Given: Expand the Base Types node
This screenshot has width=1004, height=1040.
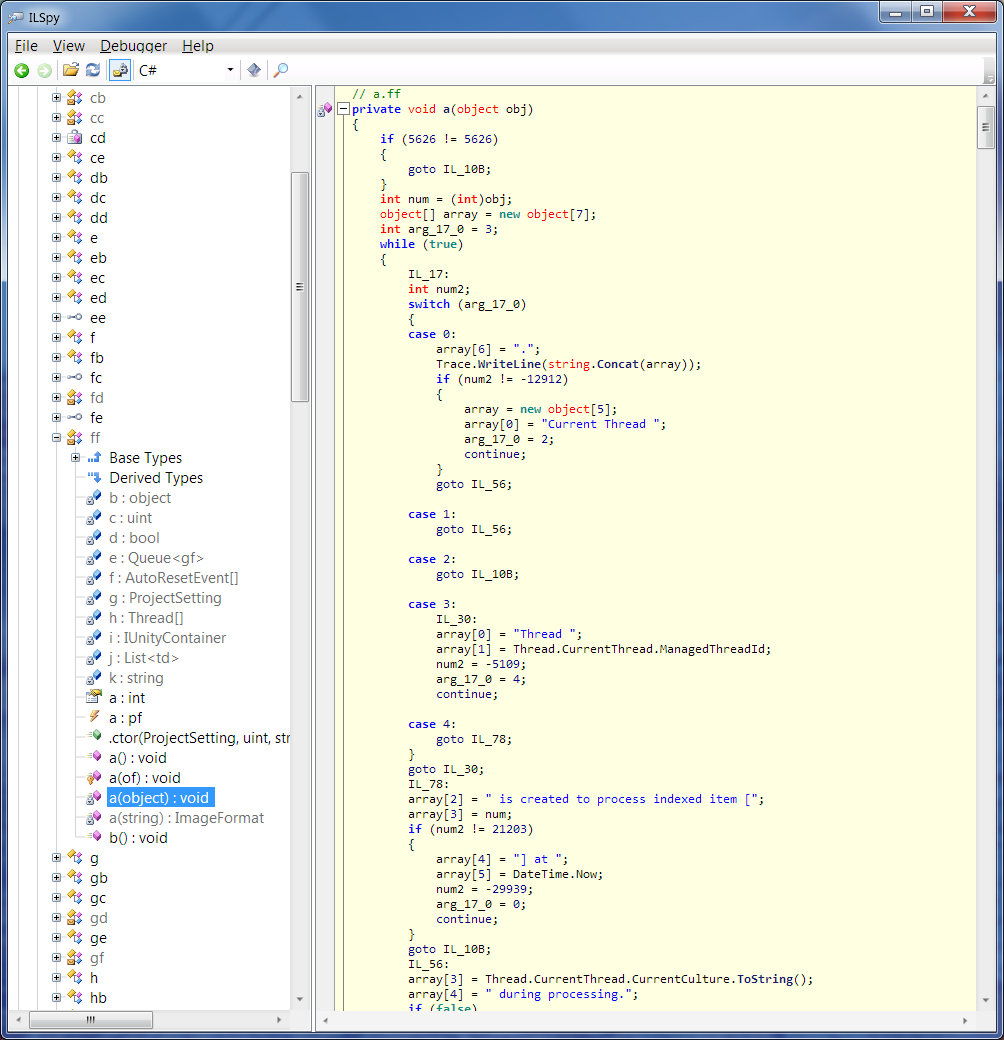Looking at the screenshot, I should click(x=76, y=458).
